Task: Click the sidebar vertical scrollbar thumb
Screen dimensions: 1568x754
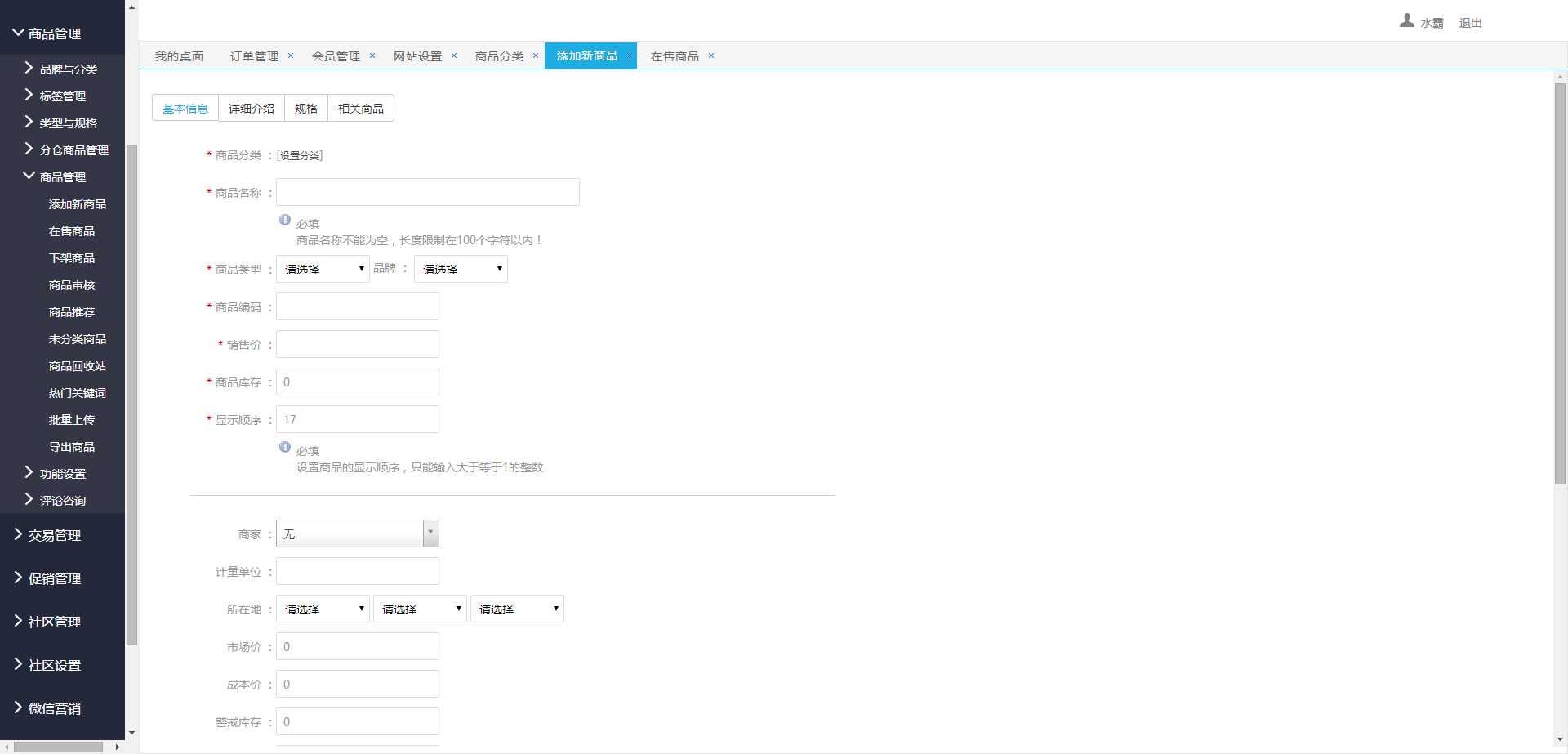Action: coord(131,395)
